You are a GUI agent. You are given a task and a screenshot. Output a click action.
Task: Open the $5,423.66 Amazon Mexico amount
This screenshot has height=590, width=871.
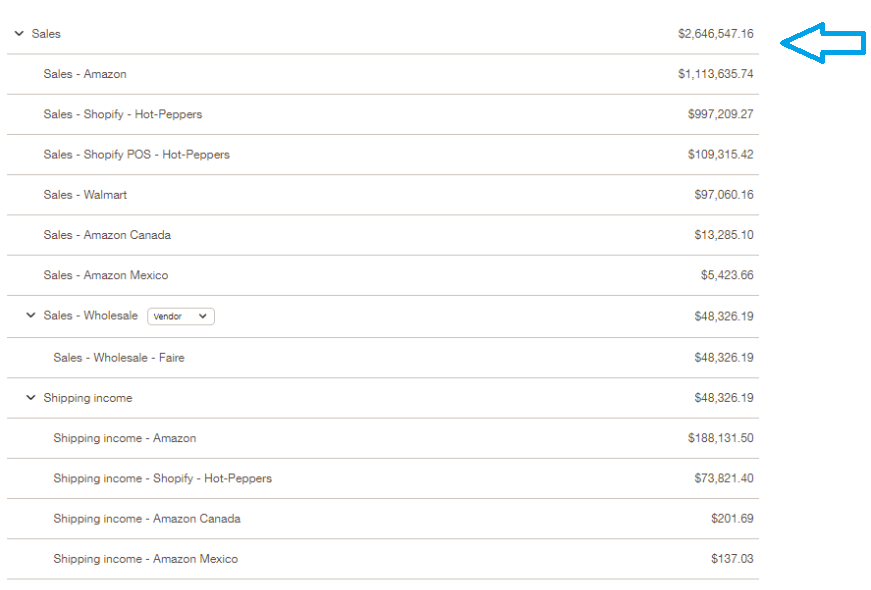tap(727, 275)
